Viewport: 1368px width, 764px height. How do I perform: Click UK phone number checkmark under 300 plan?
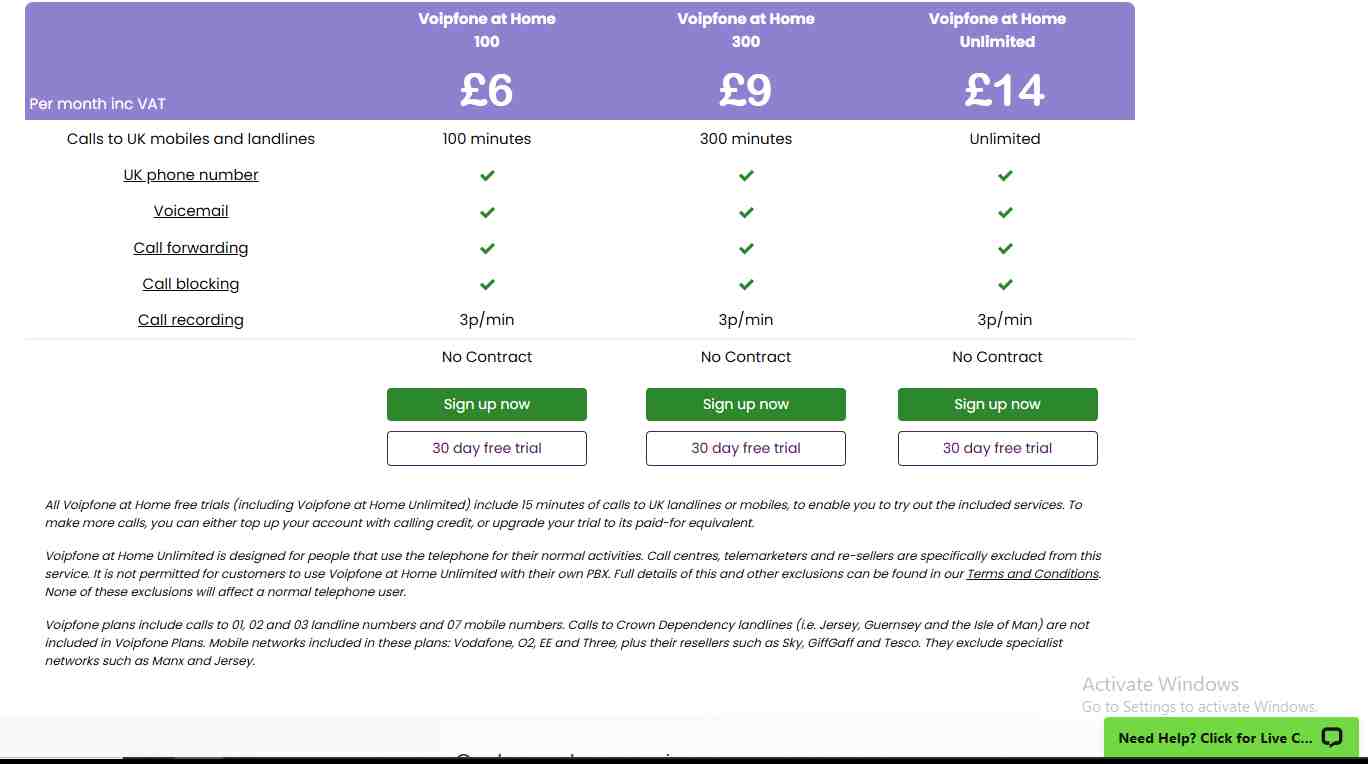coord(746,176)
